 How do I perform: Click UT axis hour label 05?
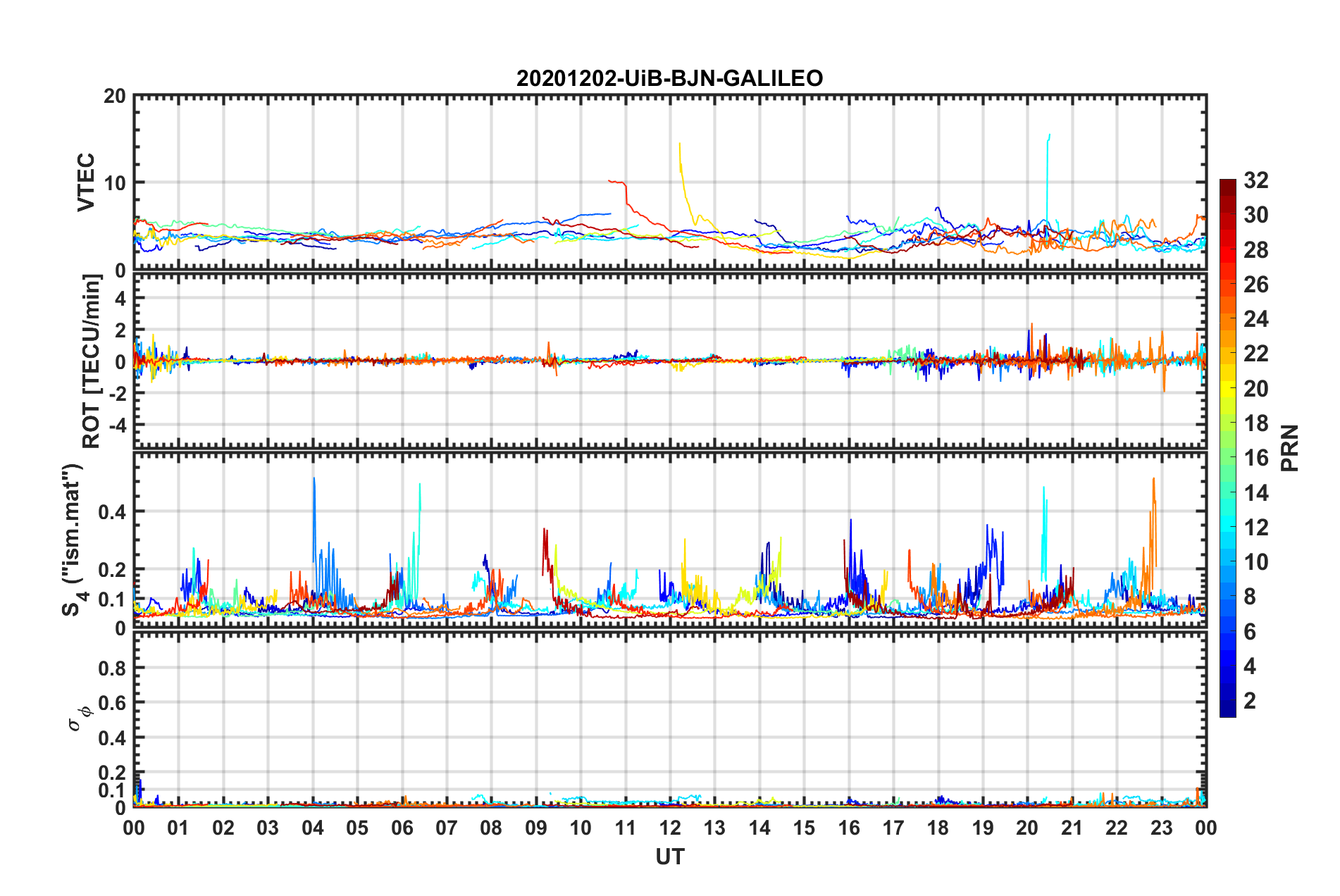(x=357, y=827)
